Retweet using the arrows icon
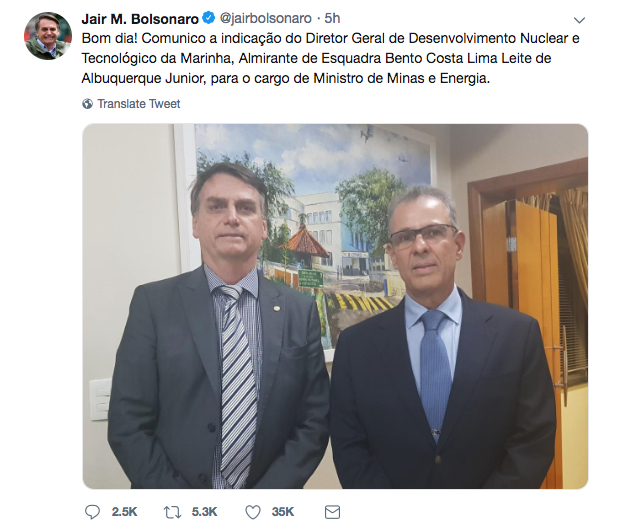 172,512
